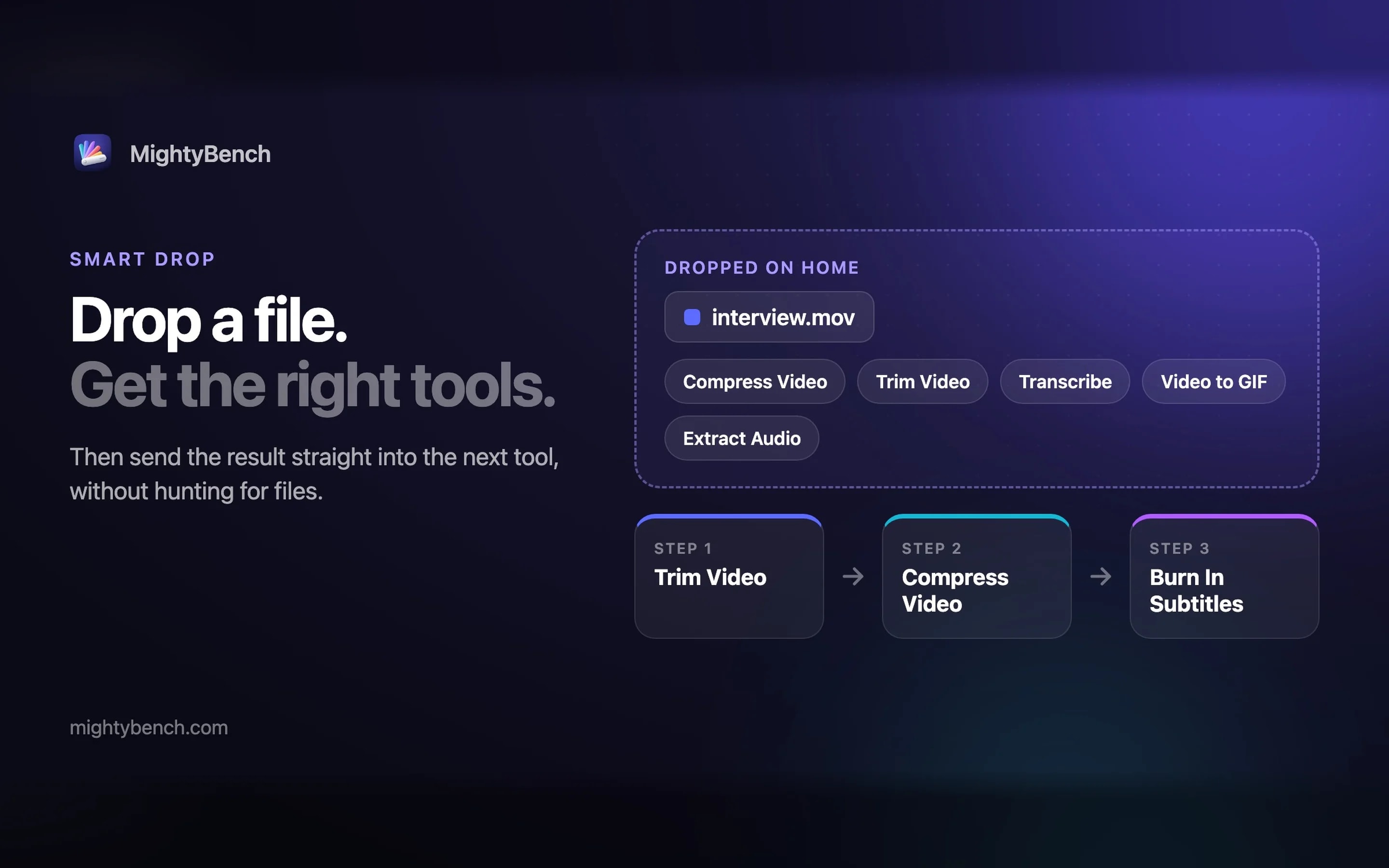
Task: Click the MightyBench app logo icon
Action: coord(93,153)
